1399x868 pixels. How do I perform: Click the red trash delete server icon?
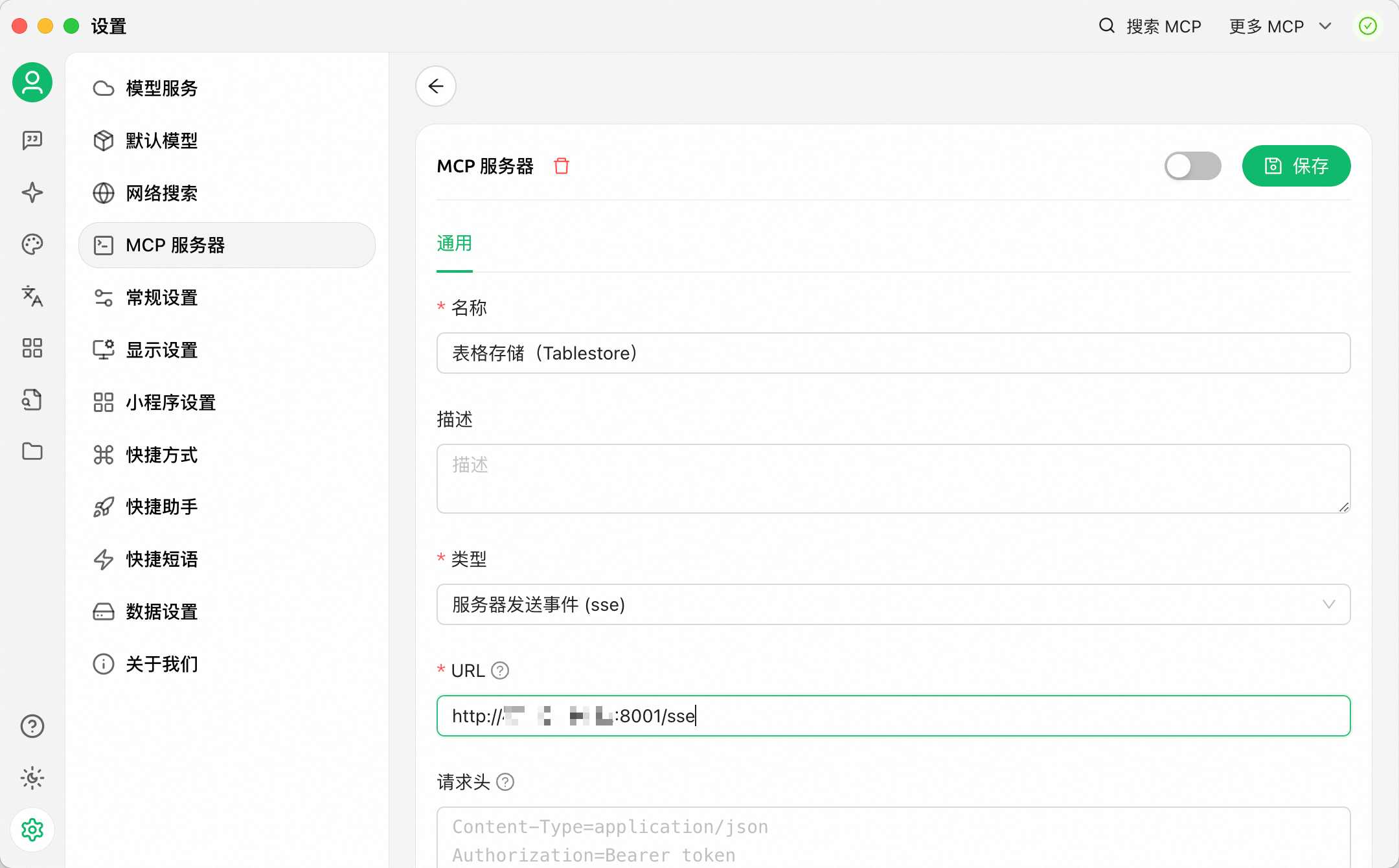(561, 166)
